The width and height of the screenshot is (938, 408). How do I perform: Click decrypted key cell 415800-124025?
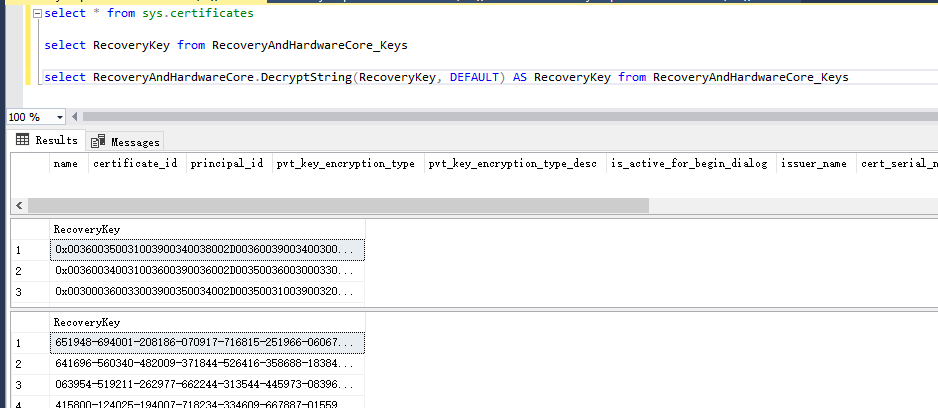(207, 403)
